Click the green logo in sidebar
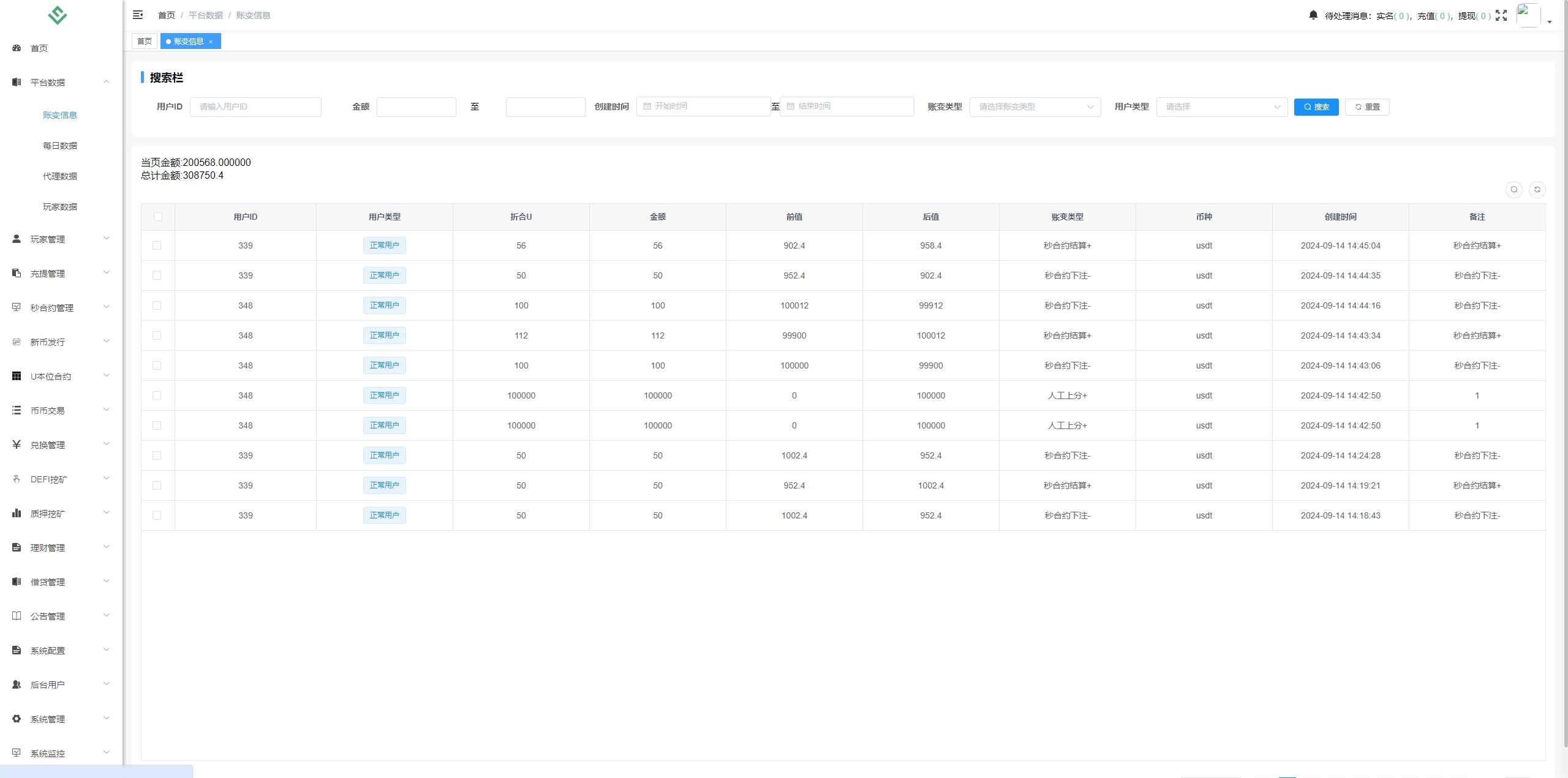Image resolution: width=1568 pixels, height=778 pixels. tap(57, 15)
